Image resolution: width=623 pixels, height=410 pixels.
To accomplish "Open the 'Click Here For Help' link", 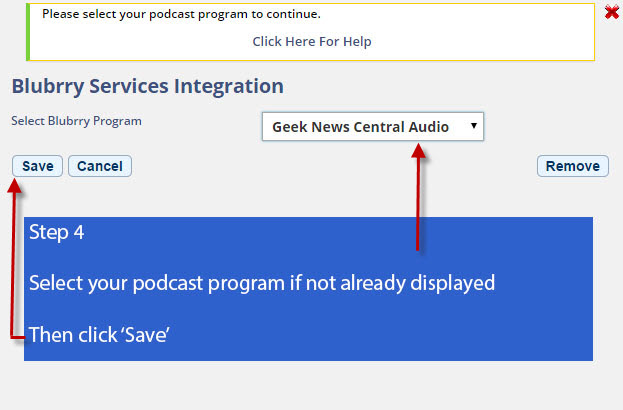I will [x=312, y=41].
